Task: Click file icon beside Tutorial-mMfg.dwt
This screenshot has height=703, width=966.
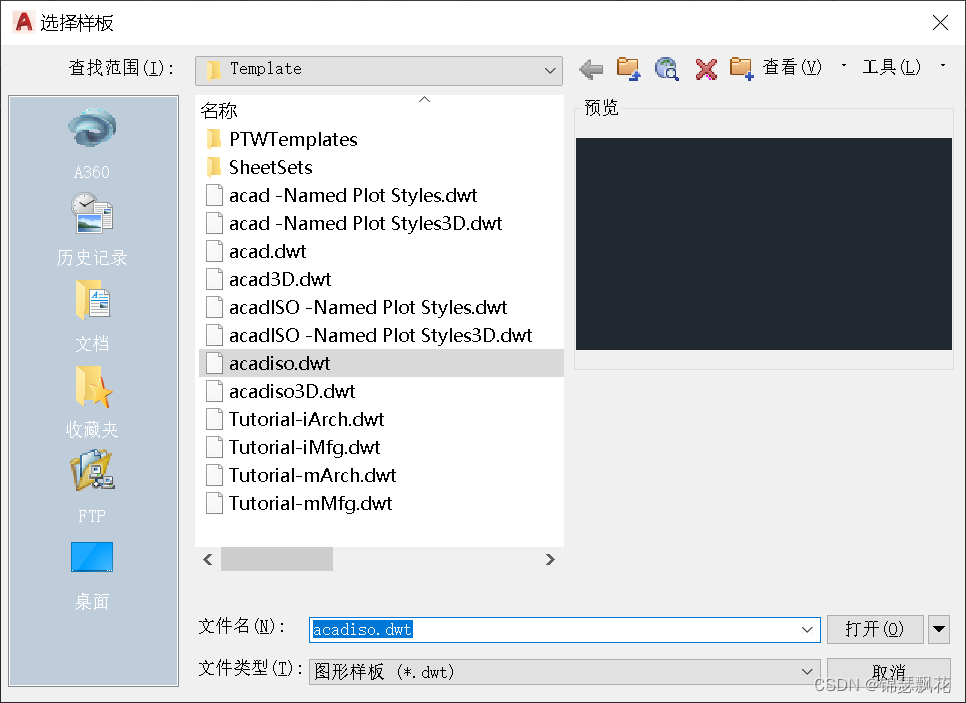Action: click(214, 503)
